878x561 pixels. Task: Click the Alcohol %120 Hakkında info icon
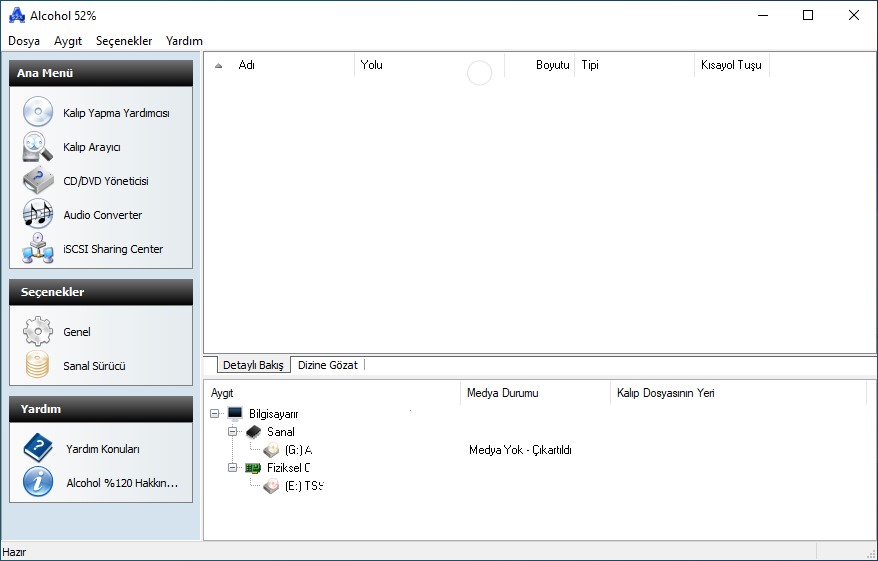click(x=38, y=482)
